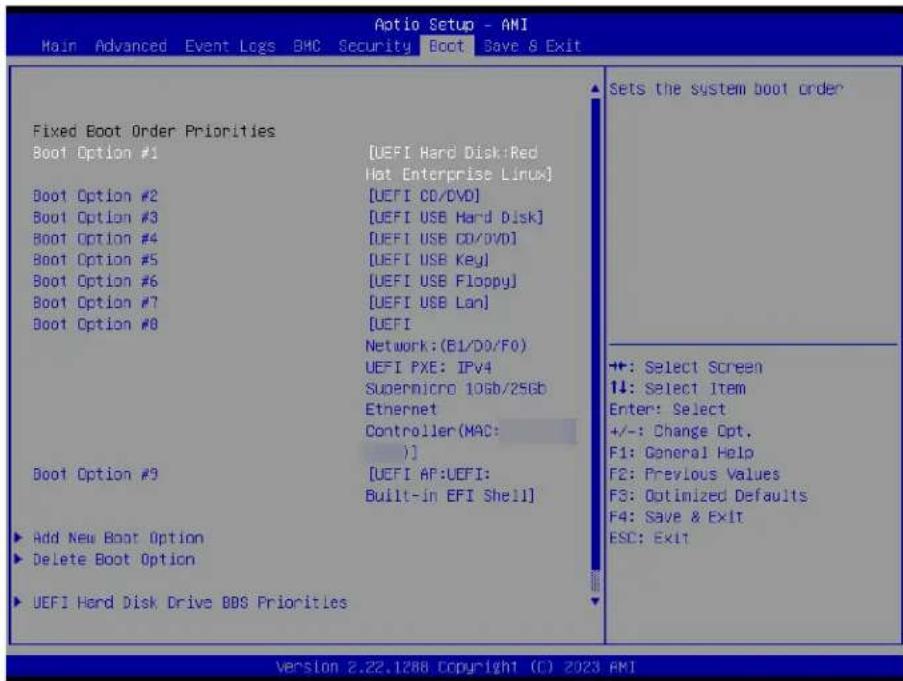Open Delete Boot Option submenu
This screenshot has height=681, width=903.
point(114,560)
